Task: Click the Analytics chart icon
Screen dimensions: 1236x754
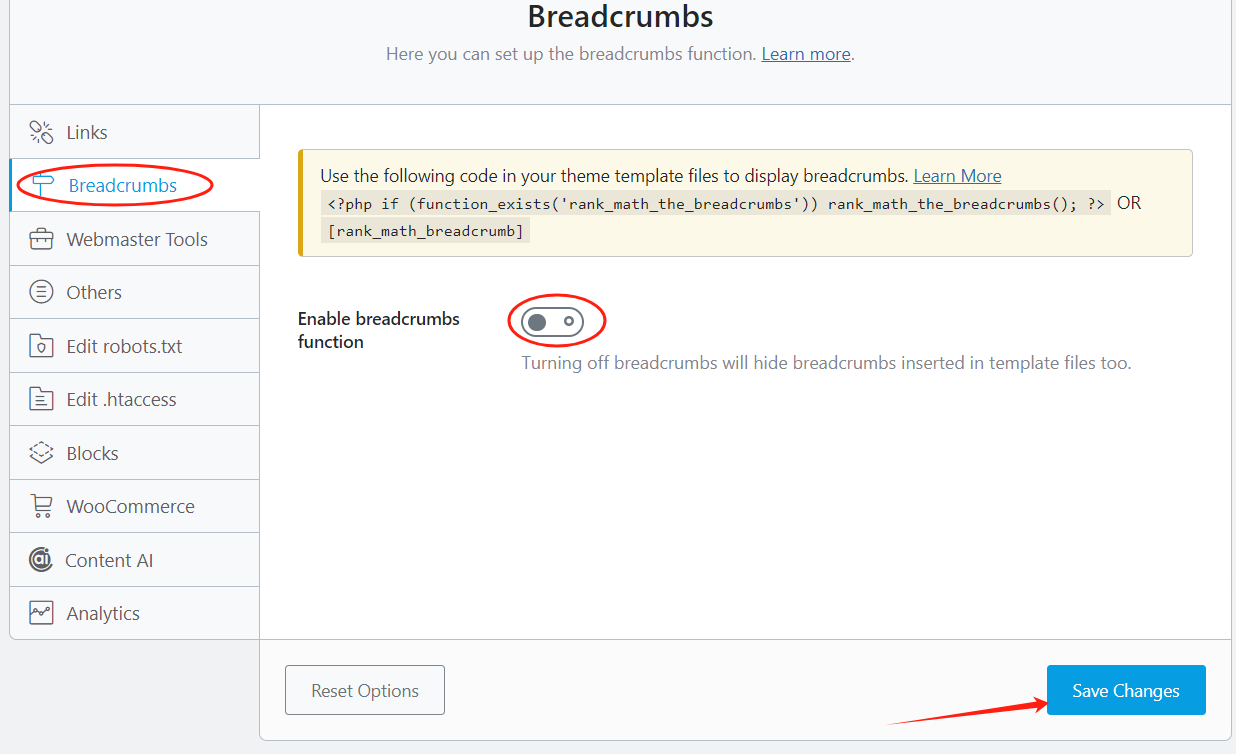Action: 41,613
